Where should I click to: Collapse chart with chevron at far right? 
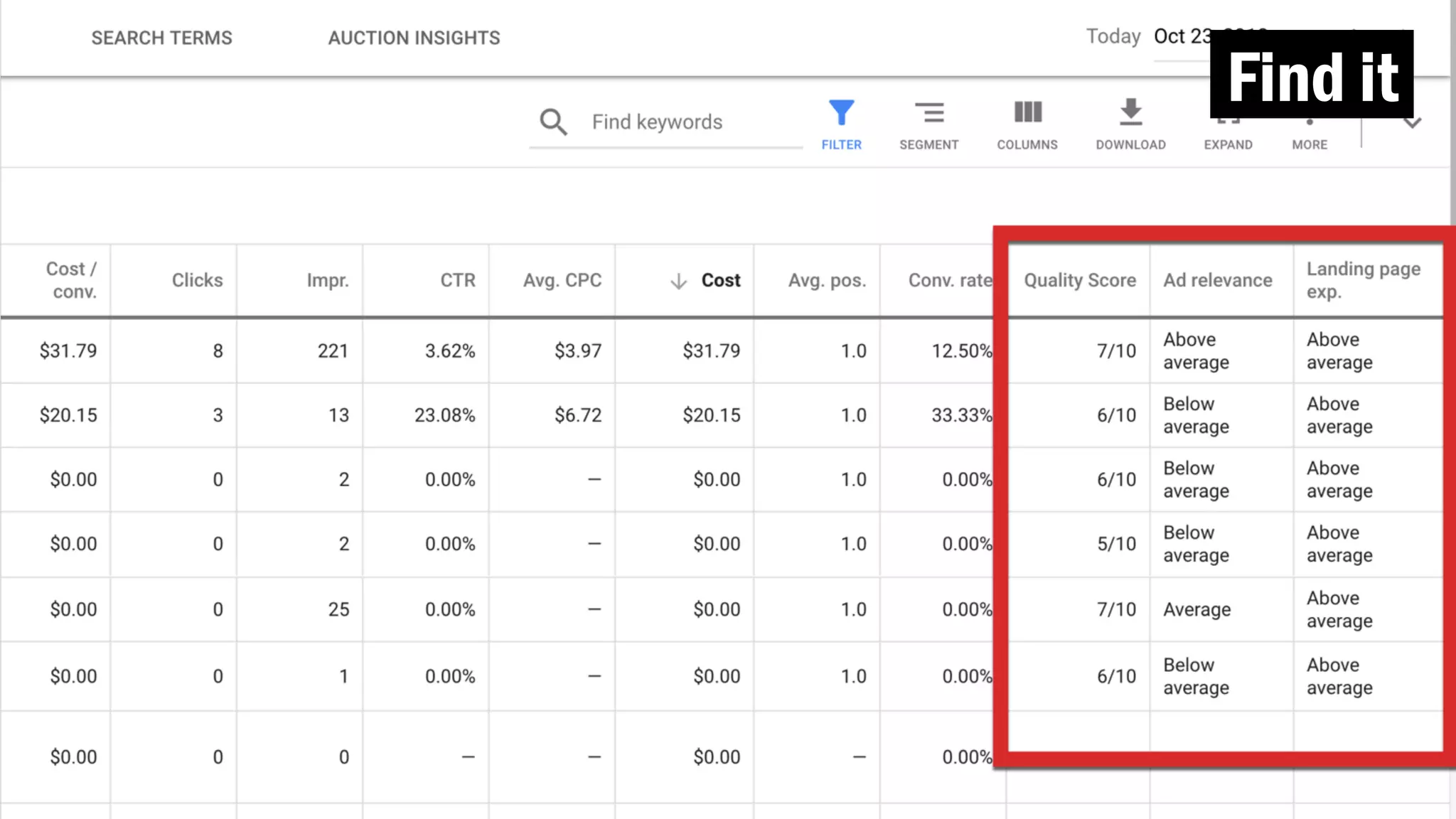coord(1413,123)
